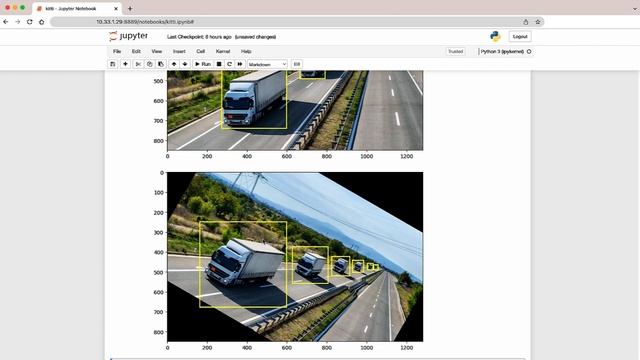
Task: Open the tab search chevron at the window's right
Action: [x=636, y=9]
